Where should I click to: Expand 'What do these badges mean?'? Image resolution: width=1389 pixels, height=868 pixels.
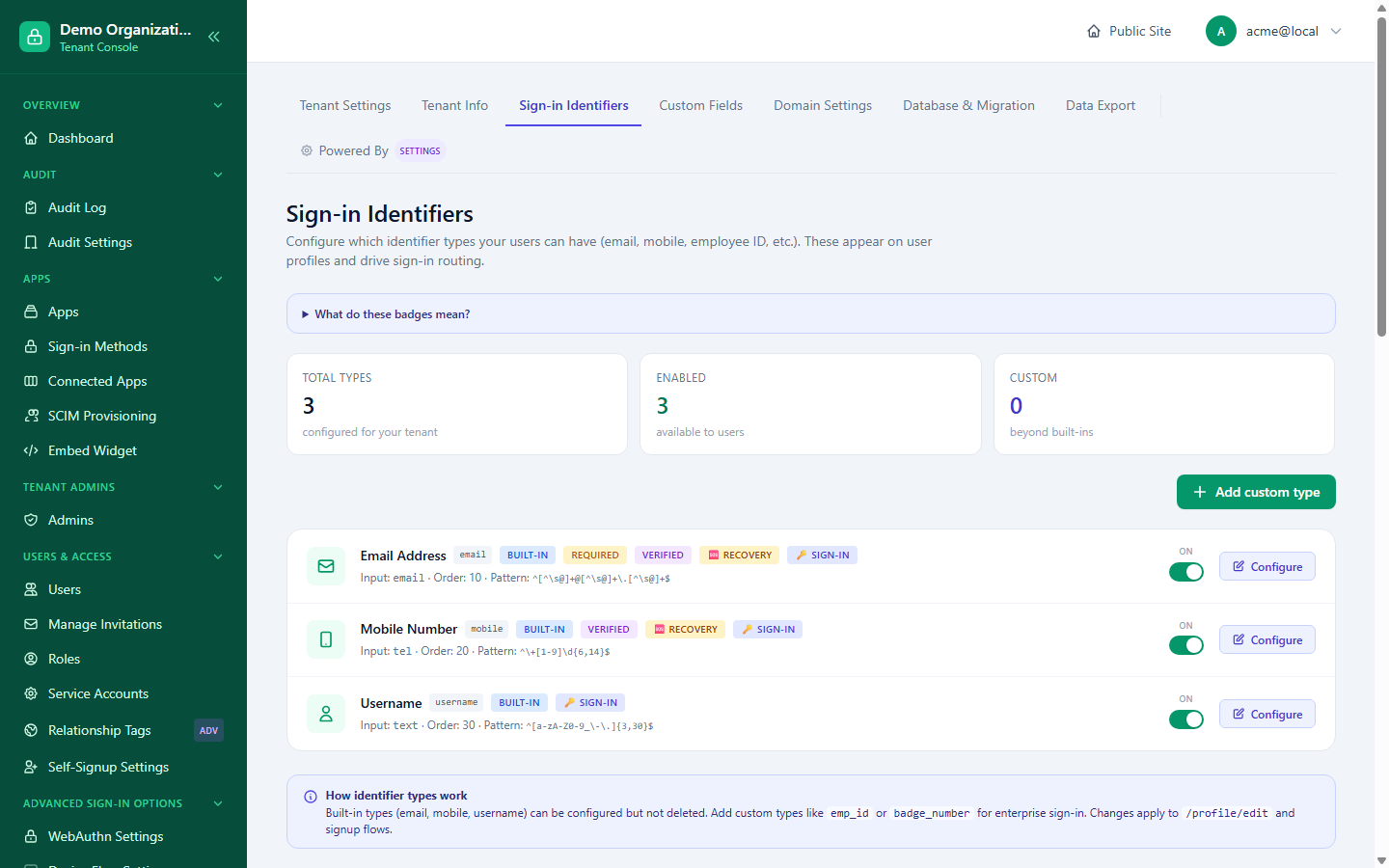pos(810,313)
